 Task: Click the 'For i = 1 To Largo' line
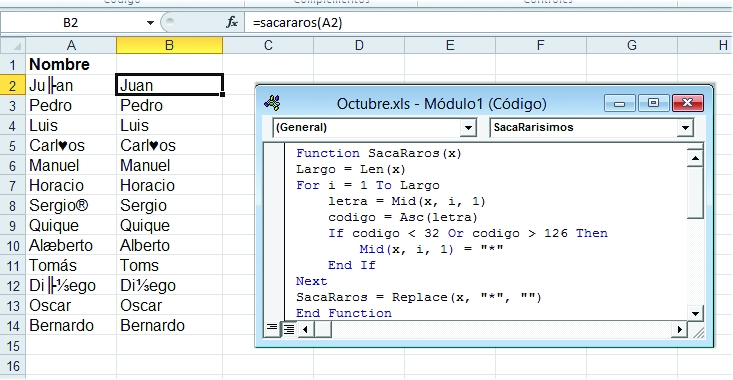(x=367, y=185)
